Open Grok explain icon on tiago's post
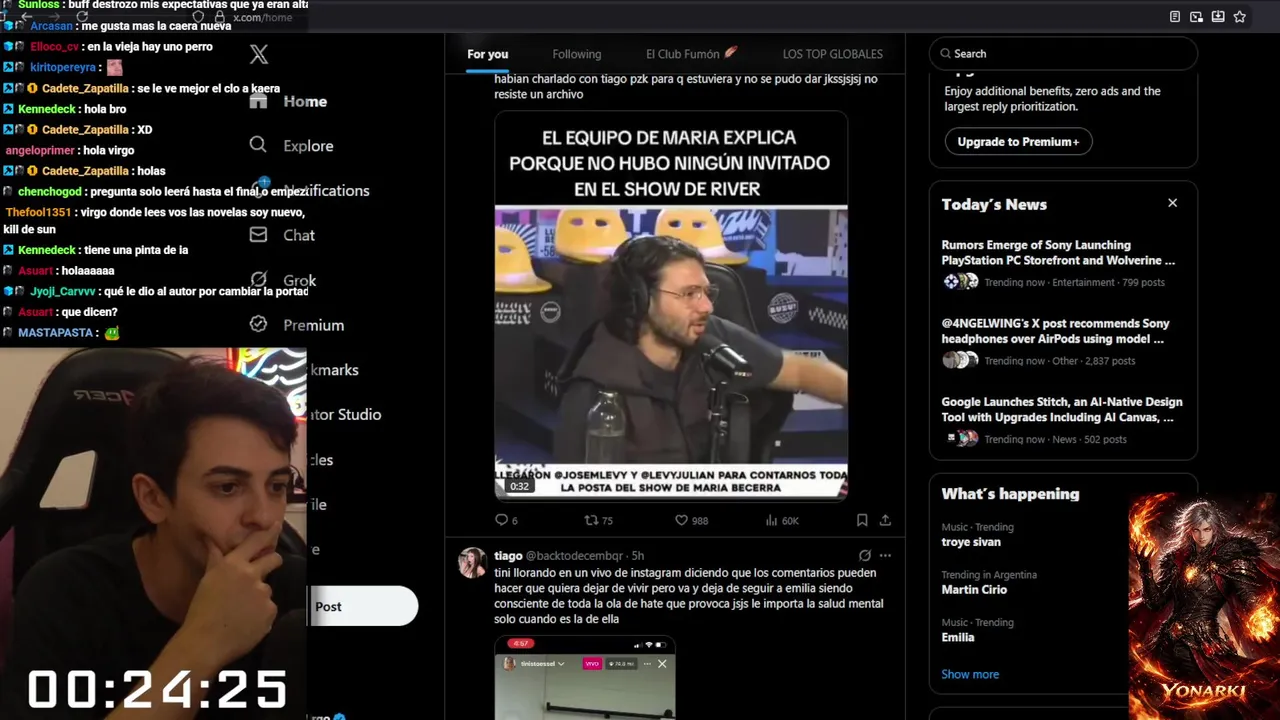1280x720 pixels. (864, 555)
